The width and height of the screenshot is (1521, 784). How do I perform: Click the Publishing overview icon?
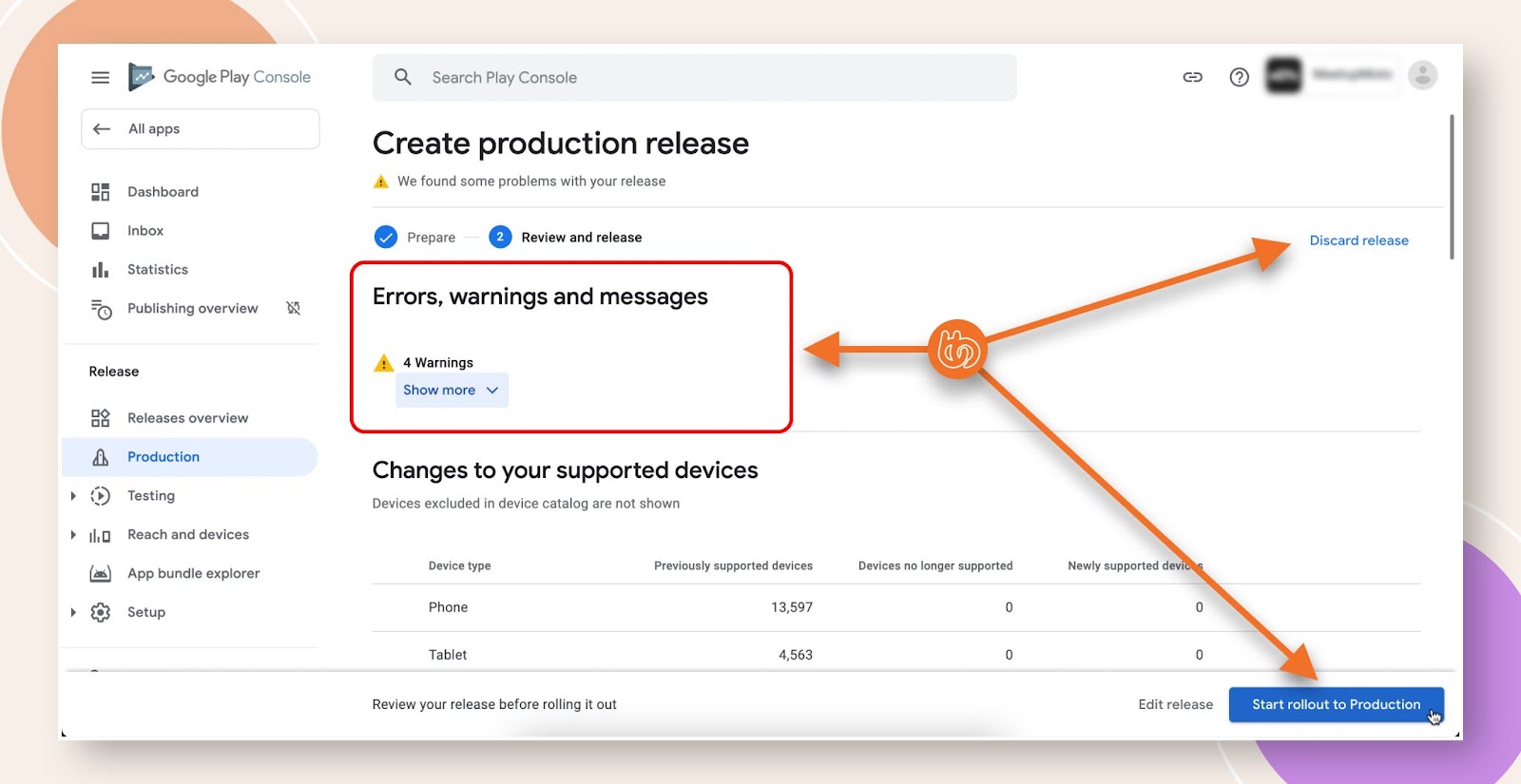pyautogui.click(x=101, y=309)
